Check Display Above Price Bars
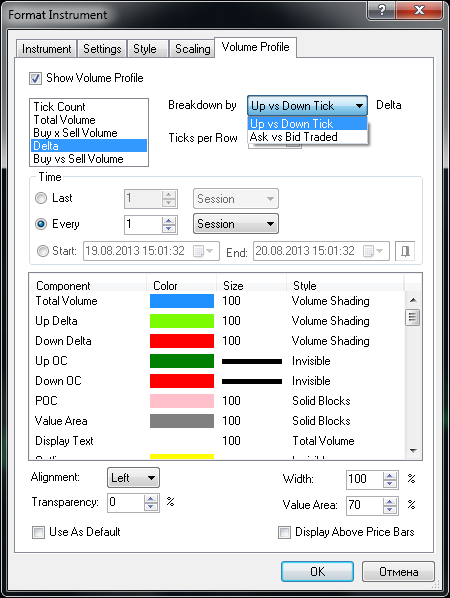This screenshot has height=598, width=450. point(284,532)
